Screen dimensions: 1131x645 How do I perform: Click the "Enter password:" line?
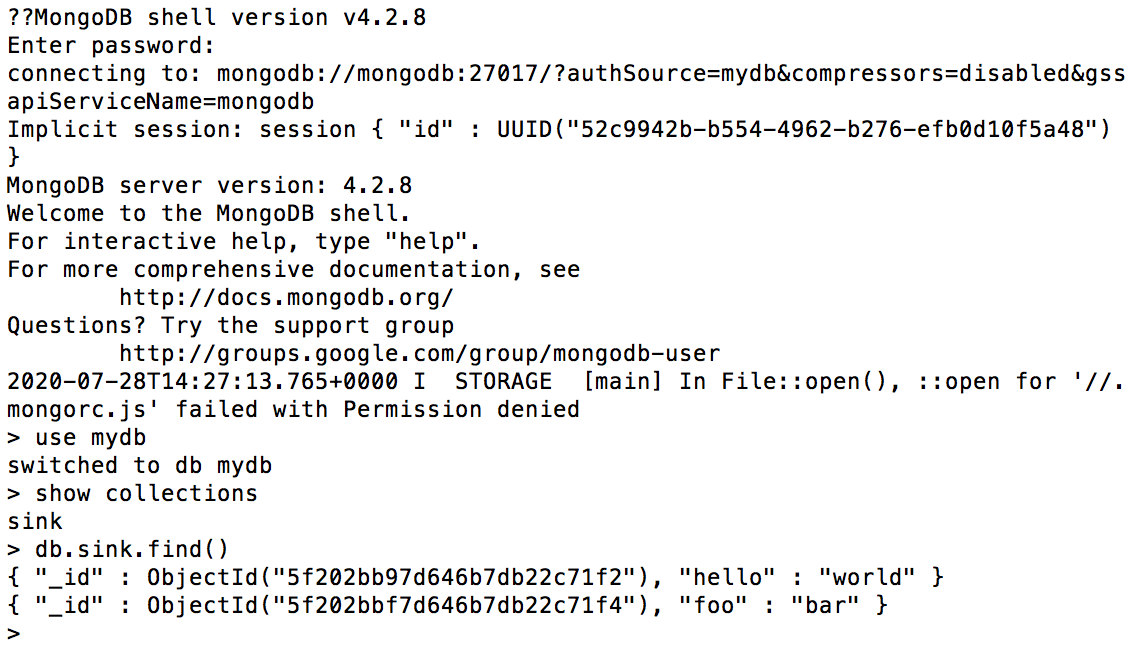pyautogui.click(x=110, y=46)
